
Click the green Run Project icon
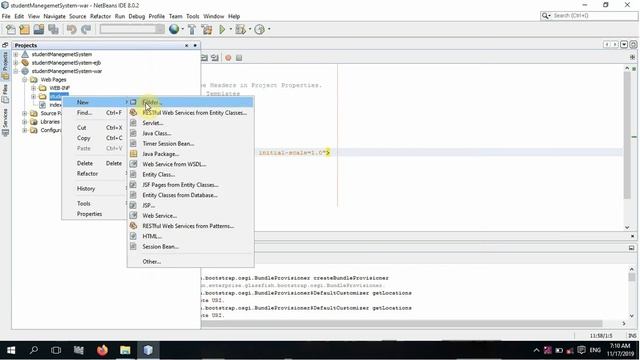[x=222, y=29]
